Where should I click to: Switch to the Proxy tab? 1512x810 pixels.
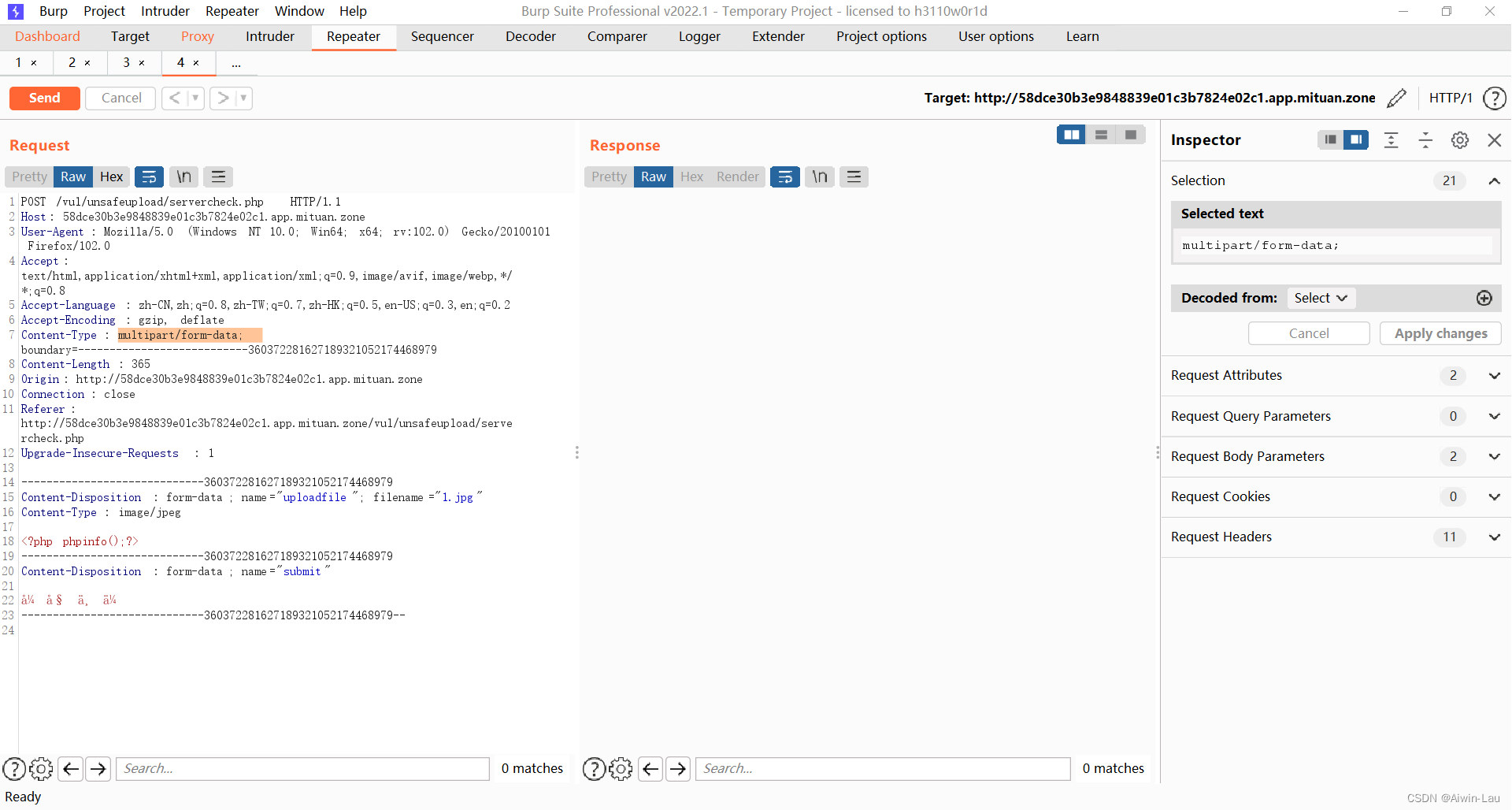(x=198, y=36)
